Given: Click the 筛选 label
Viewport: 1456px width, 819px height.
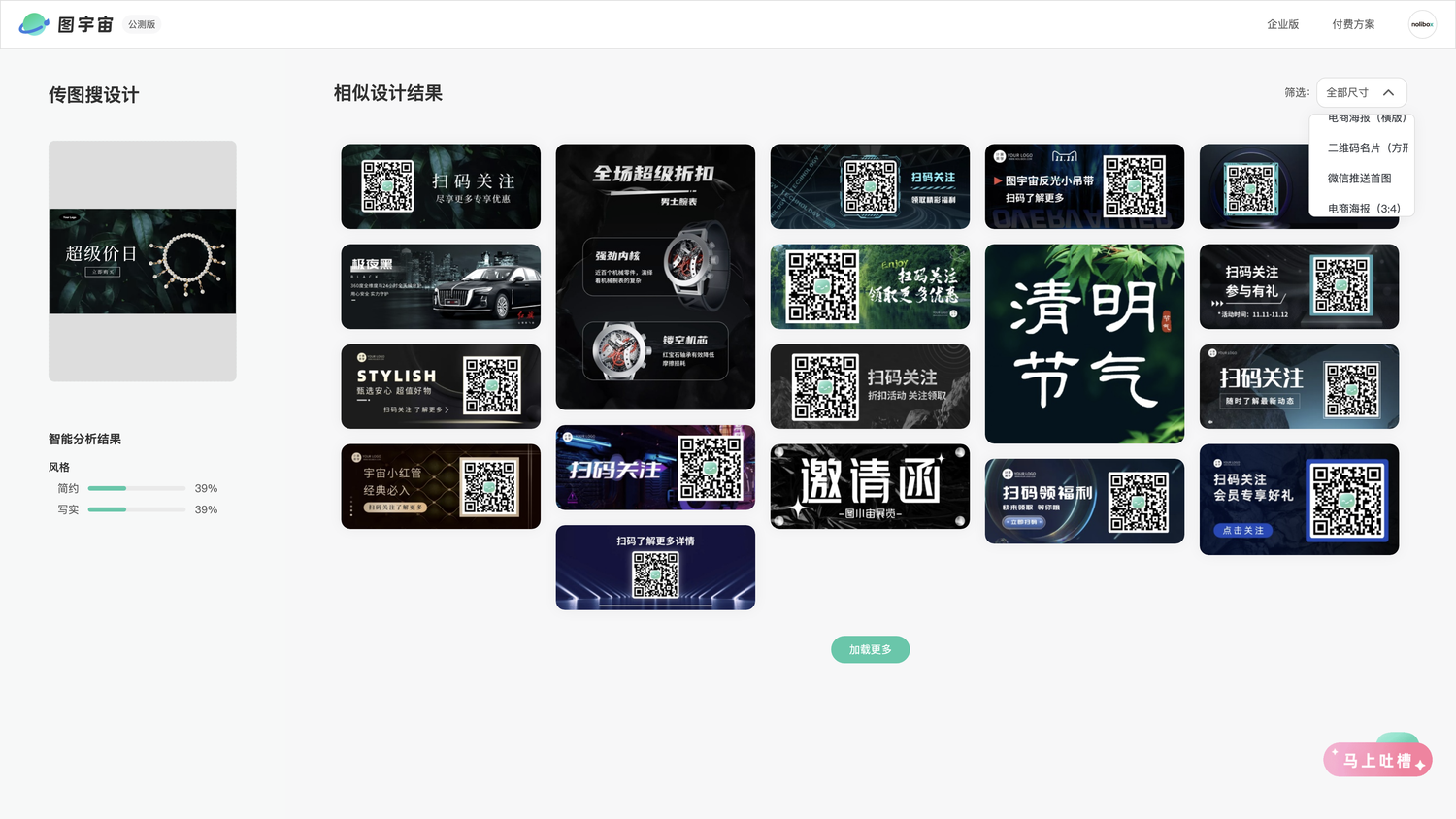Looking at the screenshot, I should pyautogui.click(x=1297, y=93).
